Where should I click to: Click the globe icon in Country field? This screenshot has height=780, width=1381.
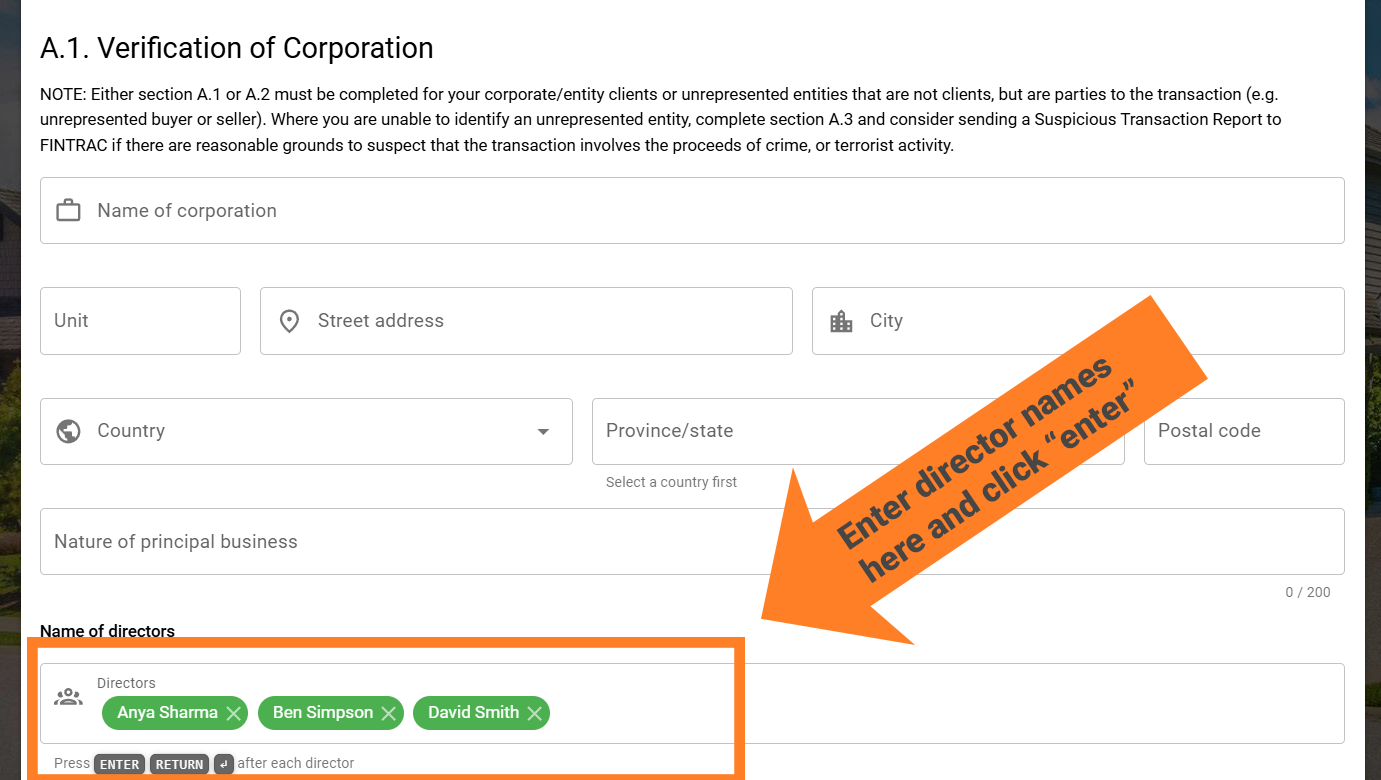[x=68, y=431]
